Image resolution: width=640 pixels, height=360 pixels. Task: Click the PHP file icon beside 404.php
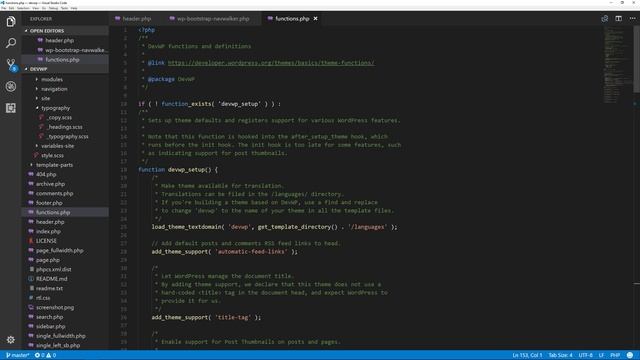coord(31,174)
